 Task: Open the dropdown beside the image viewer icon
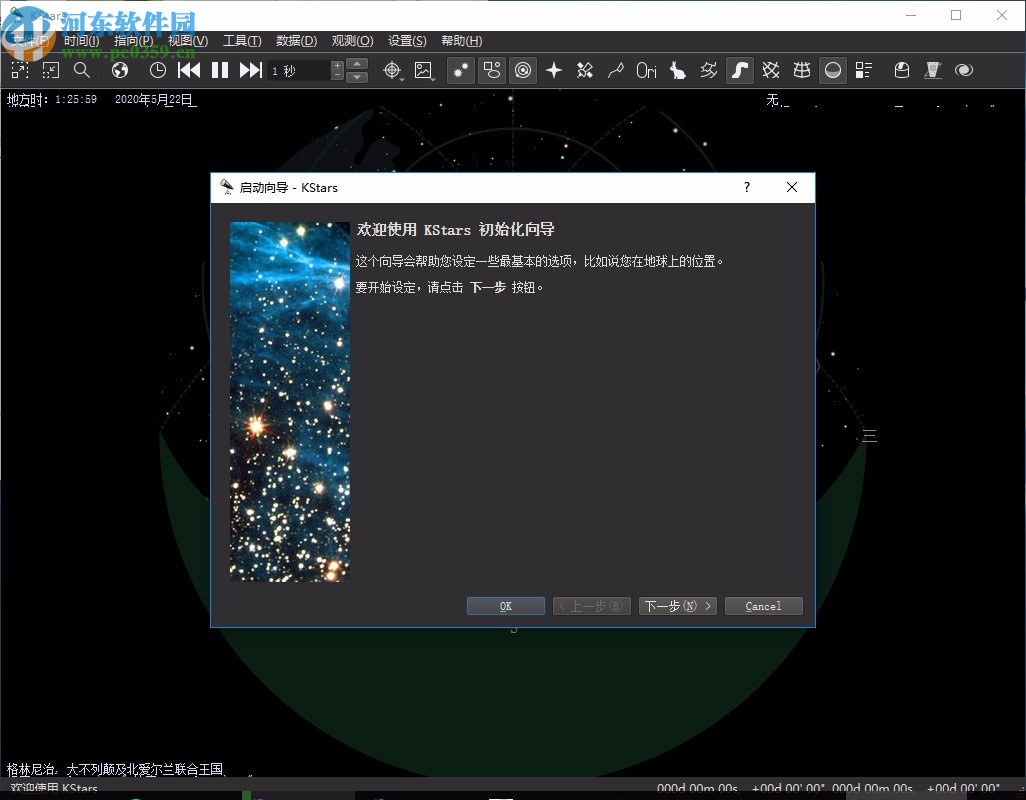click(432, 79)
